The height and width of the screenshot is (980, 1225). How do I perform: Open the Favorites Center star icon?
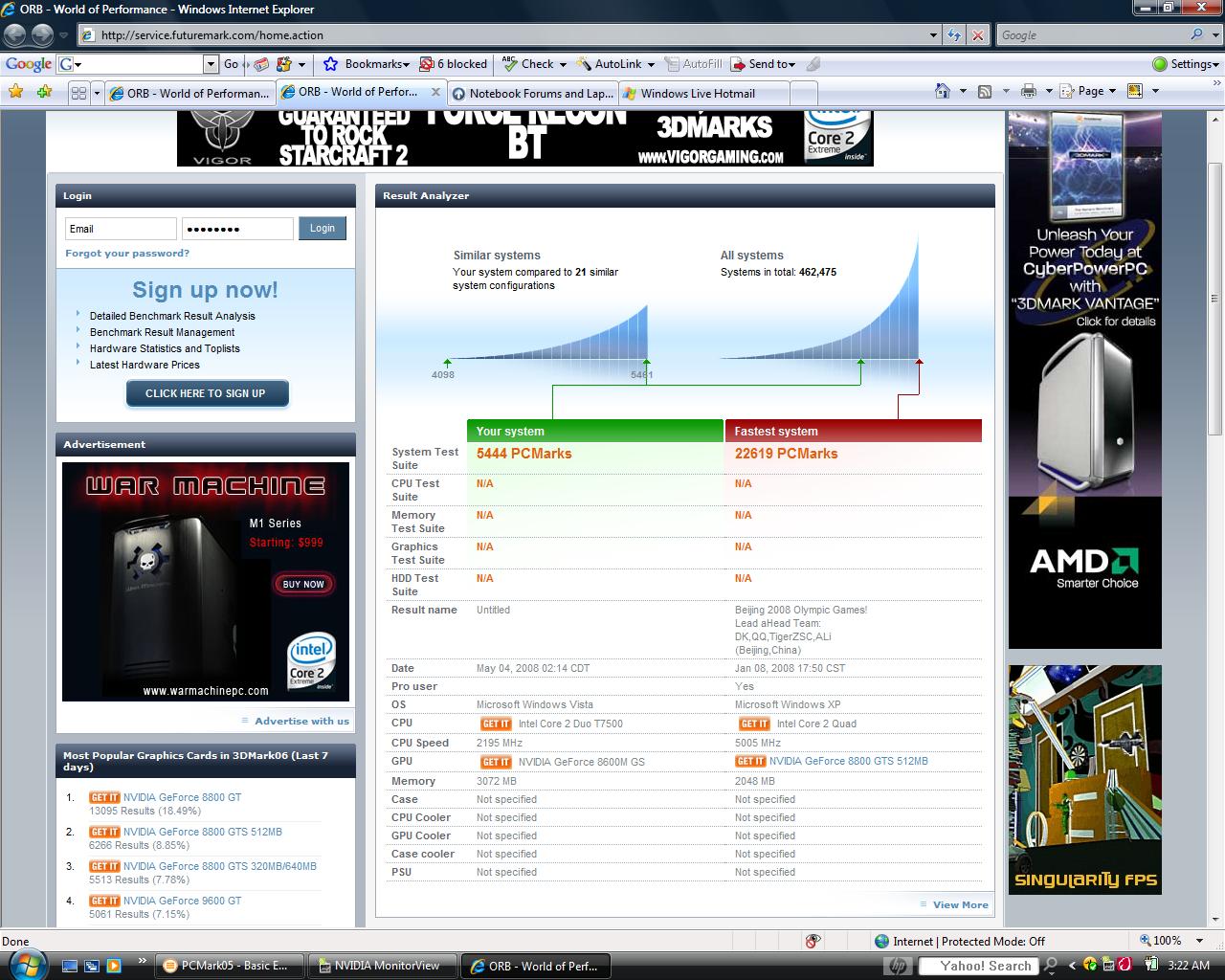pos(15,92)
